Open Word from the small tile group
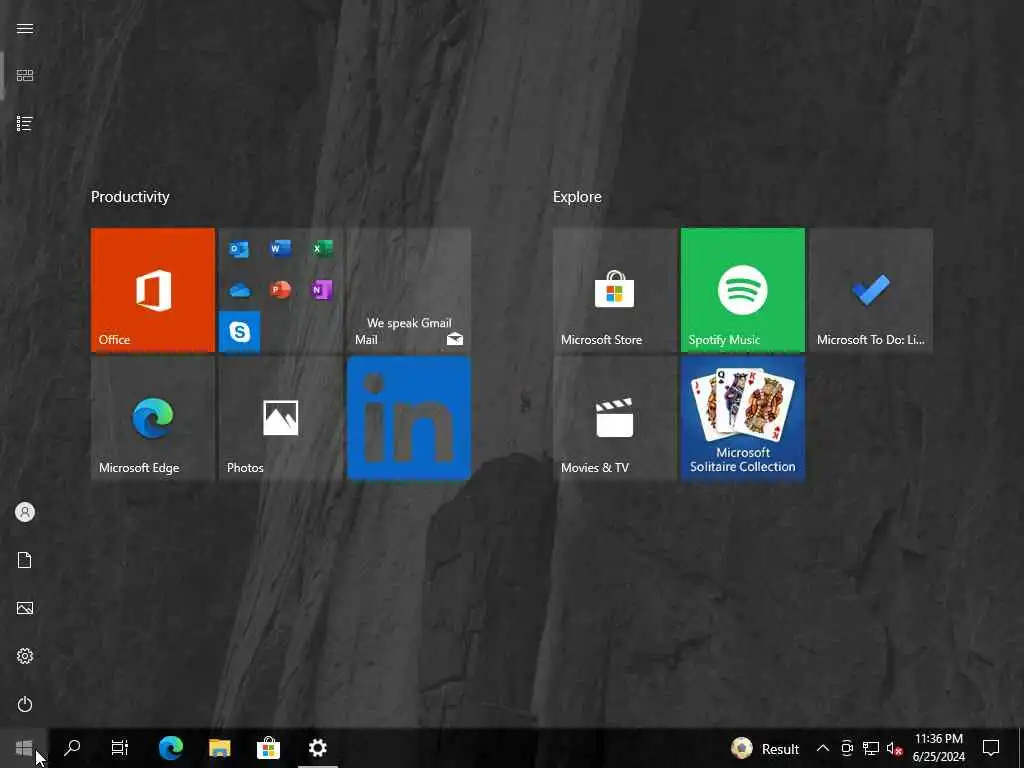This screenshot has height=768, width=1024. tap(280, 249)
